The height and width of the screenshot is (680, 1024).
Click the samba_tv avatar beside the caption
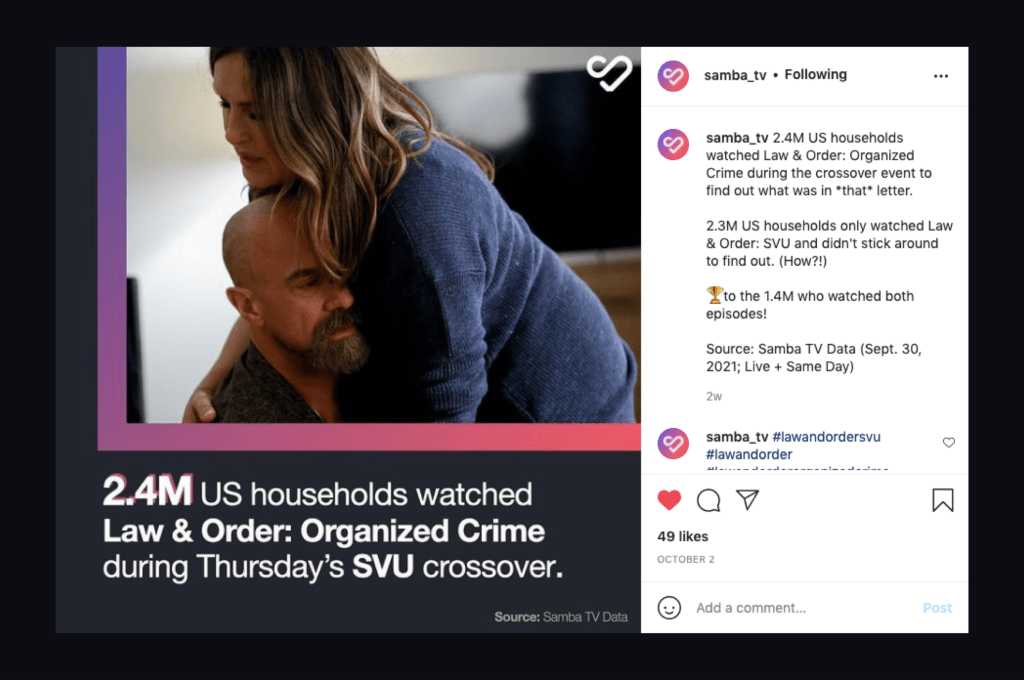[673, 145]
